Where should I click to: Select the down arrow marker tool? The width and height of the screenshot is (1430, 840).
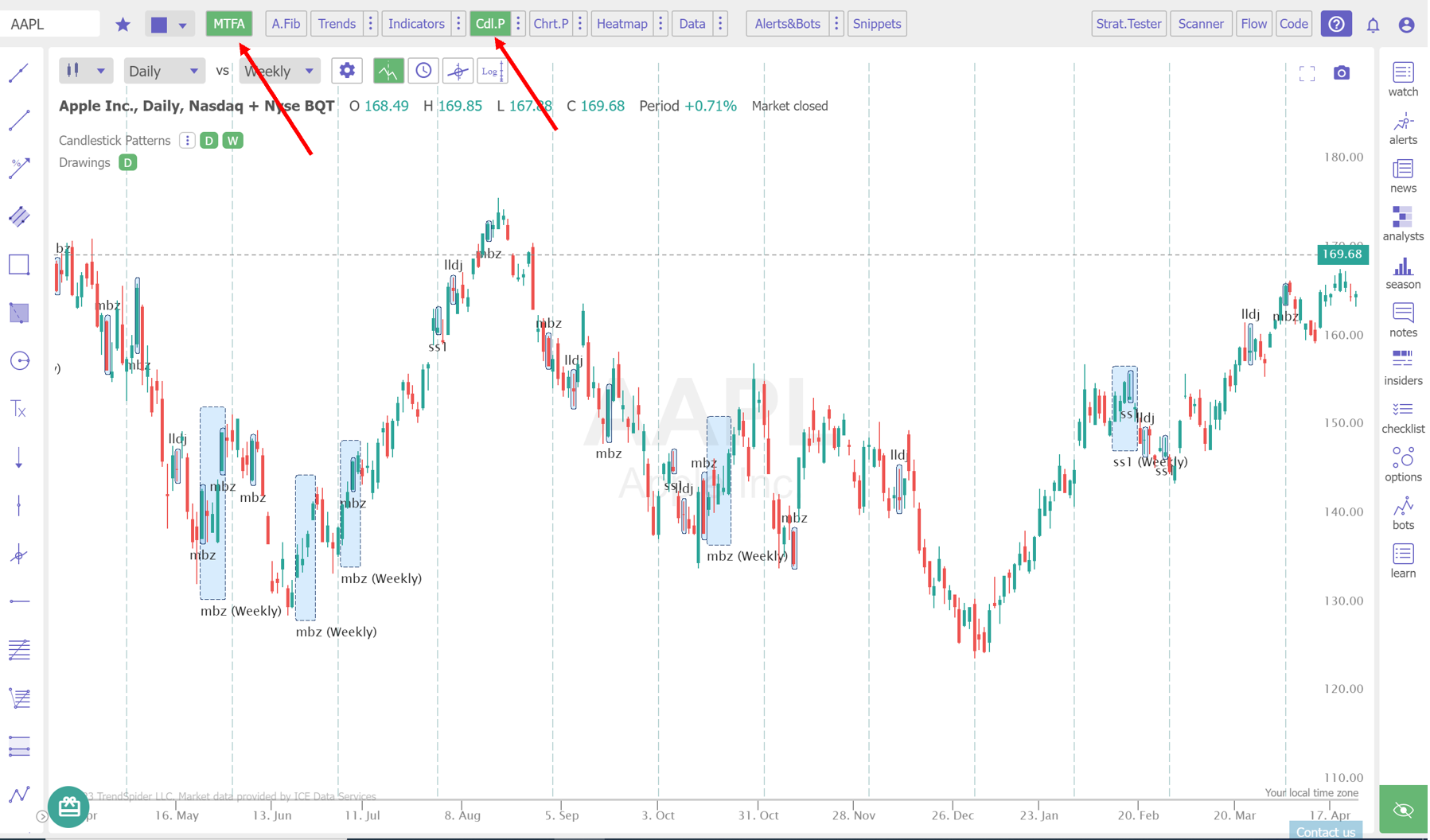(x=19, y=458)
